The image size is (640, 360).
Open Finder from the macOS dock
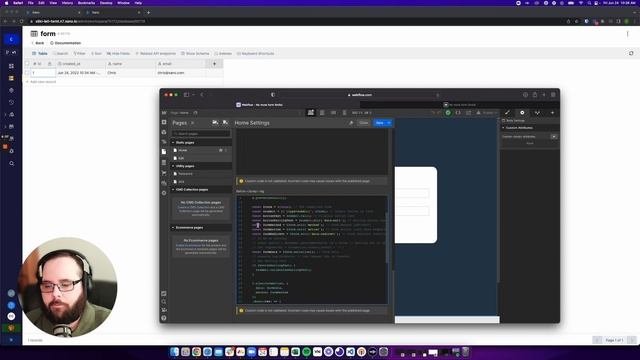click(174, 351)
